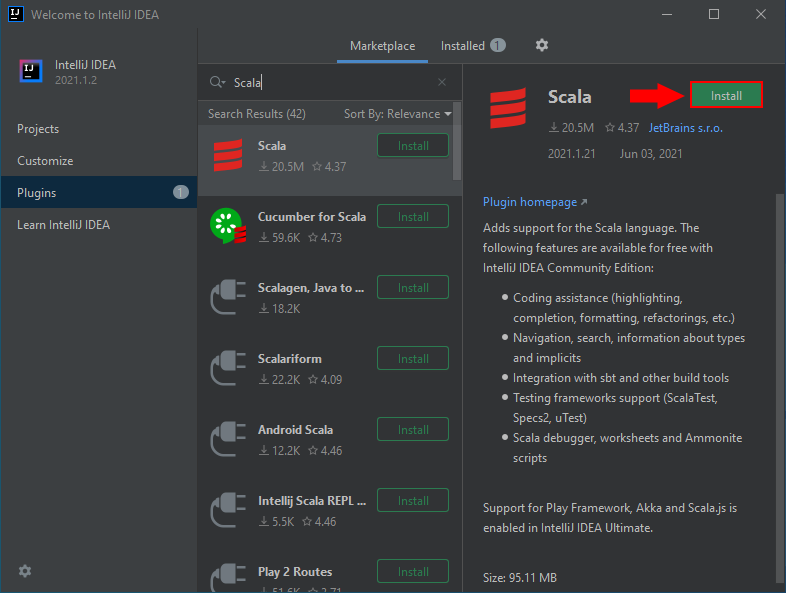Install the Scalariform plugin
The height and width of the screenshot is (593, 786).
coord(413,358)
